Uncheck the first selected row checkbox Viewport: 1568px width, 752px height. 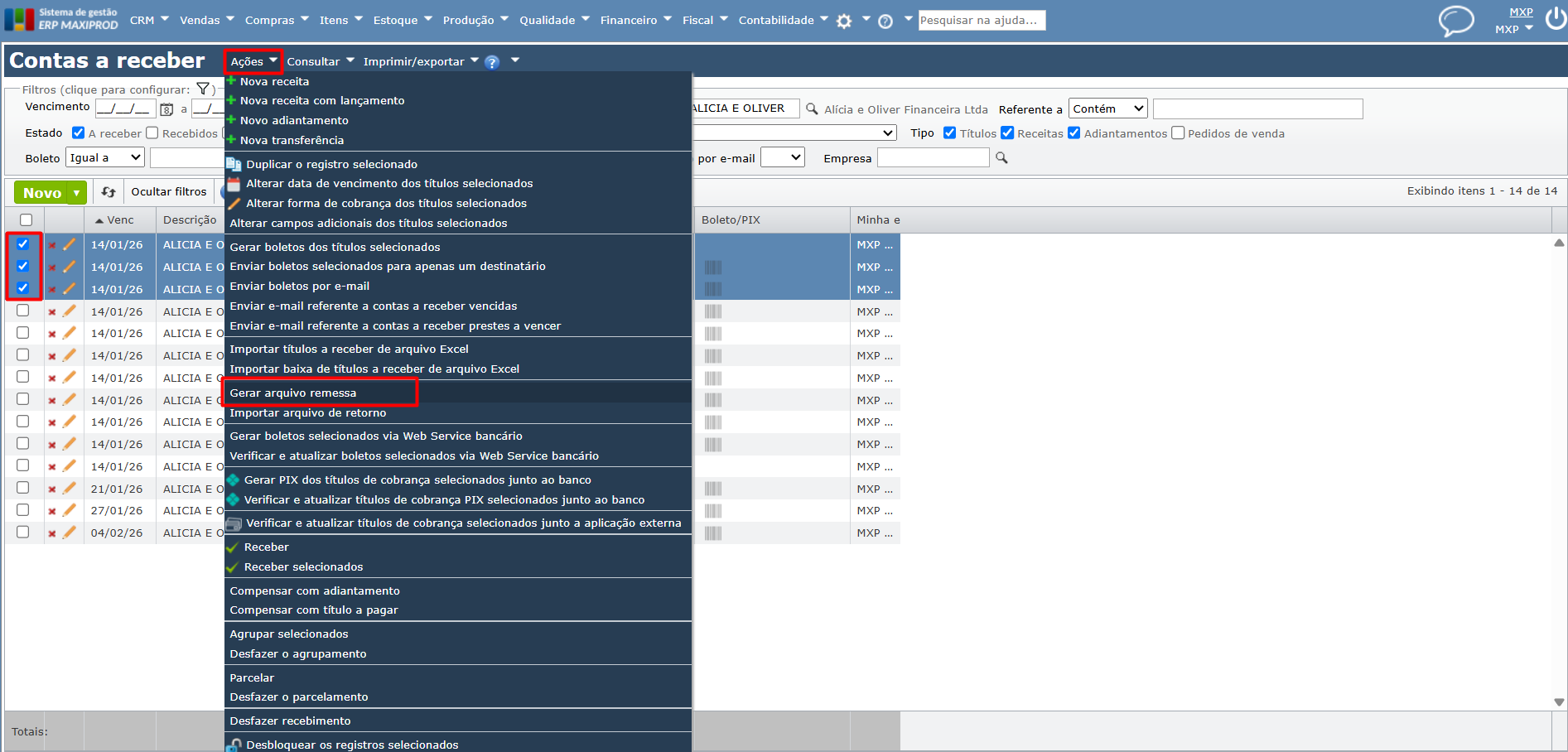coord(23,244)
